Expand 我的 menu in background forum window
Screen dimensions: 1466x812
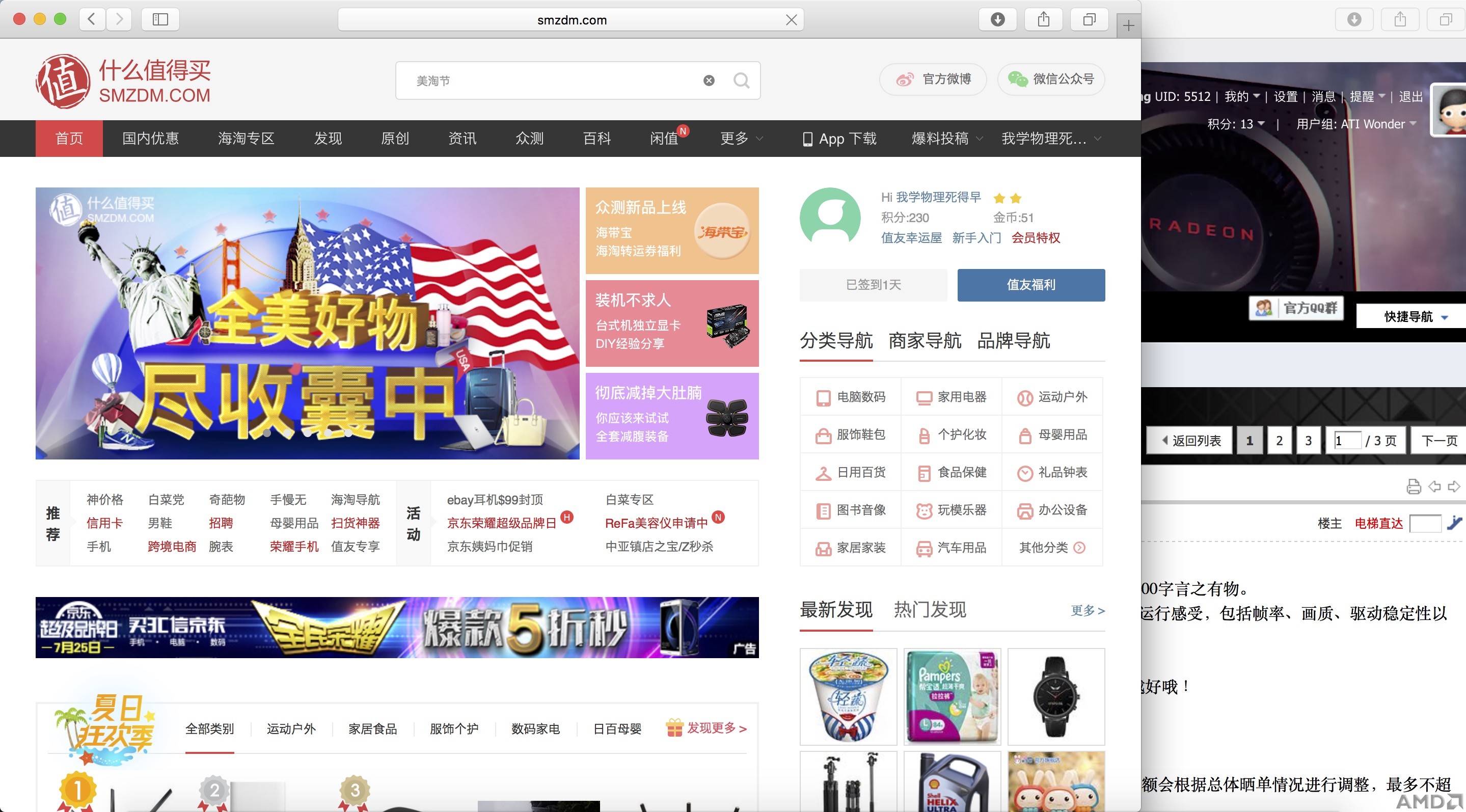coord(1242,97)
